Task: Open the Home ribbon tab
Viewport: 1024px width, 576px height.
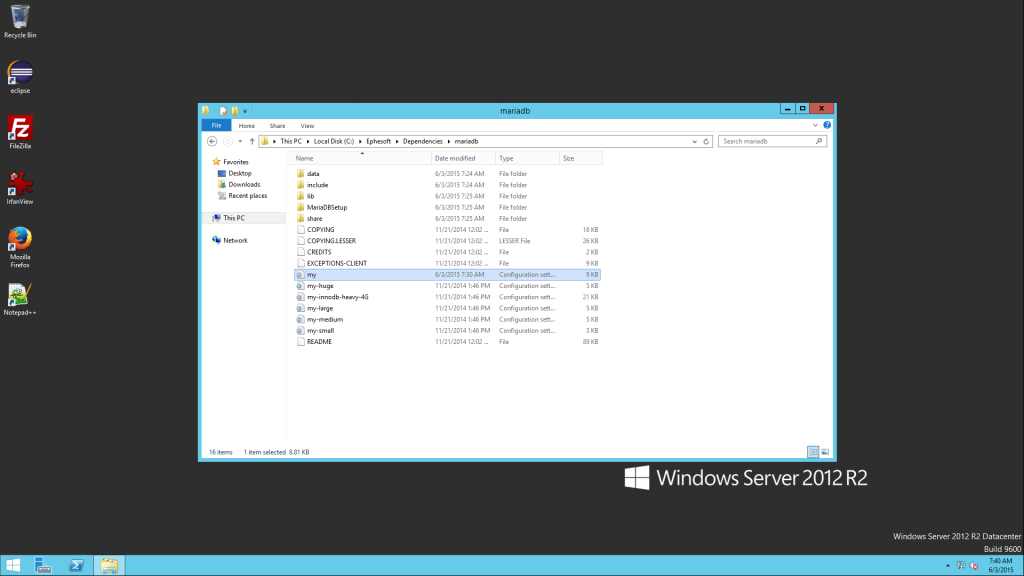Action: pos(246,125)
